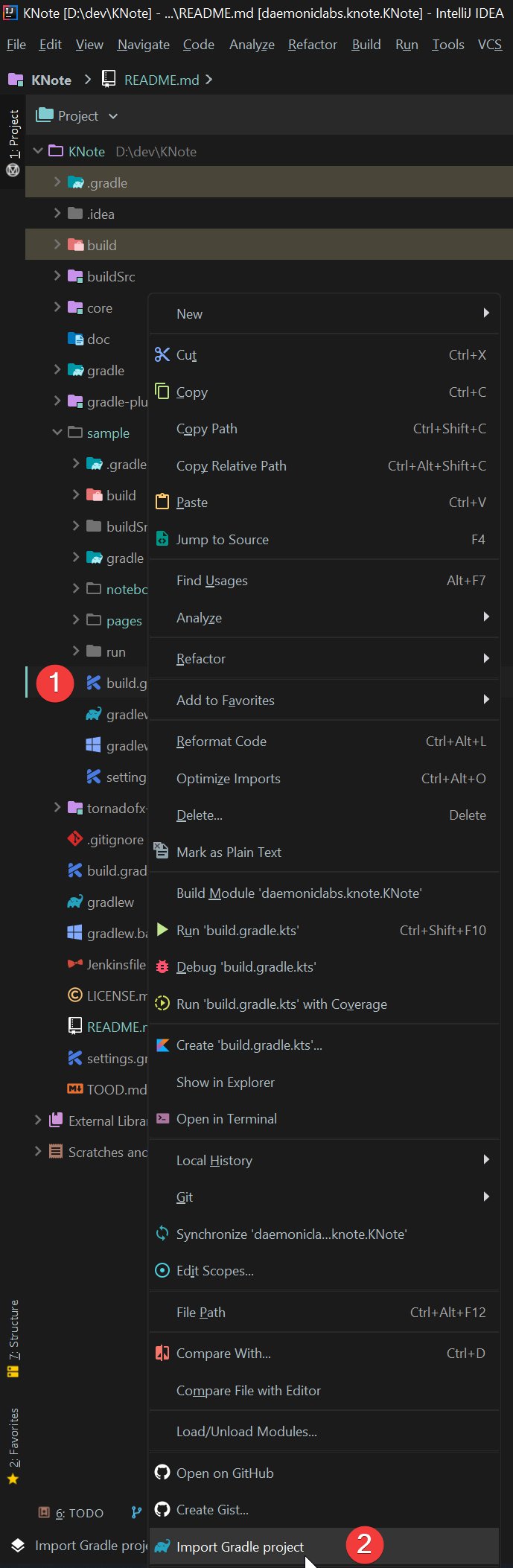Expand the External Libraries node arrow
The height and width of the screenshot is (1568, 513).
click(38, 1120)
